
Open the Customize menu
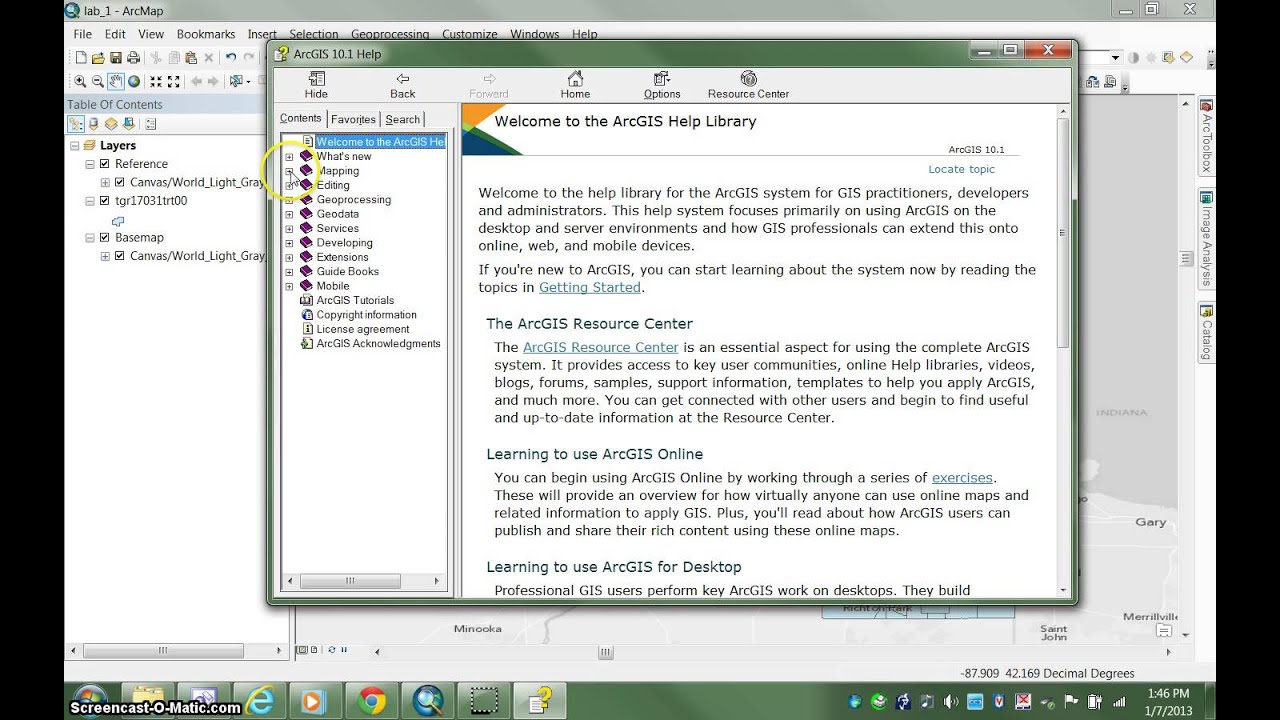tap(470, 34)
